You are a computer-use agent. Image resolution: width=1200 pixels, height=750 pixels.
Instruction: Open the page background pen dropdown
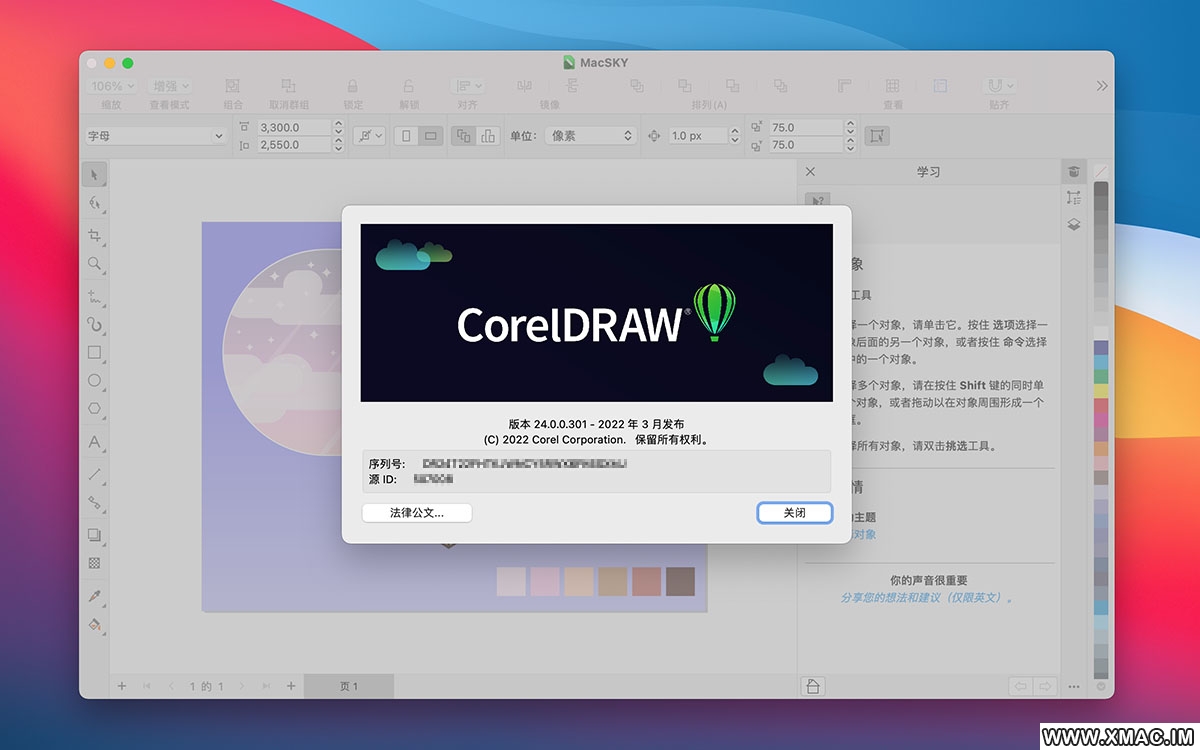click(x=370, y=135)
